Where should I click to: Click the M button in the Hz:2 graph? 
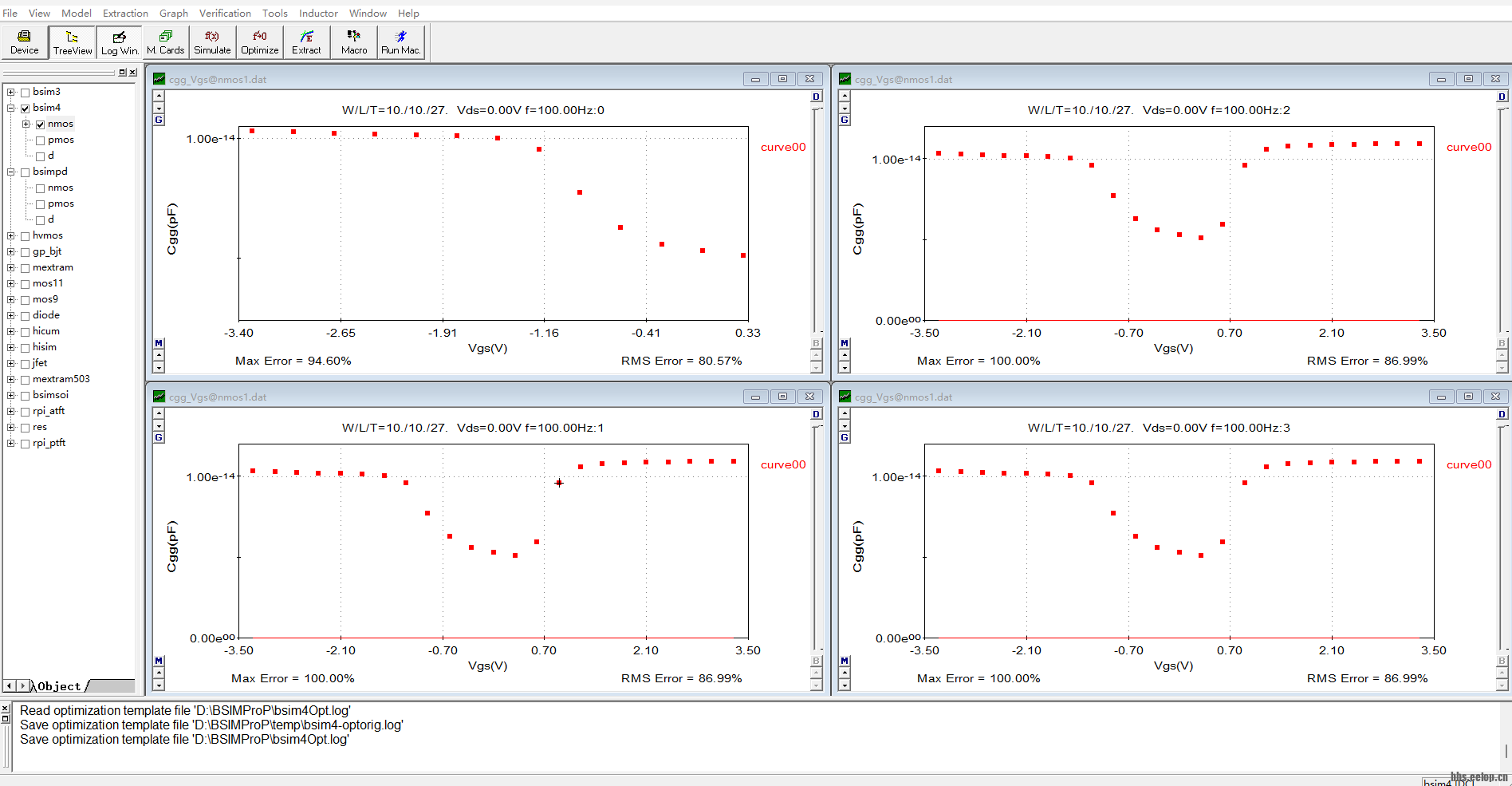pyautogui.click(x=845, y=343)
